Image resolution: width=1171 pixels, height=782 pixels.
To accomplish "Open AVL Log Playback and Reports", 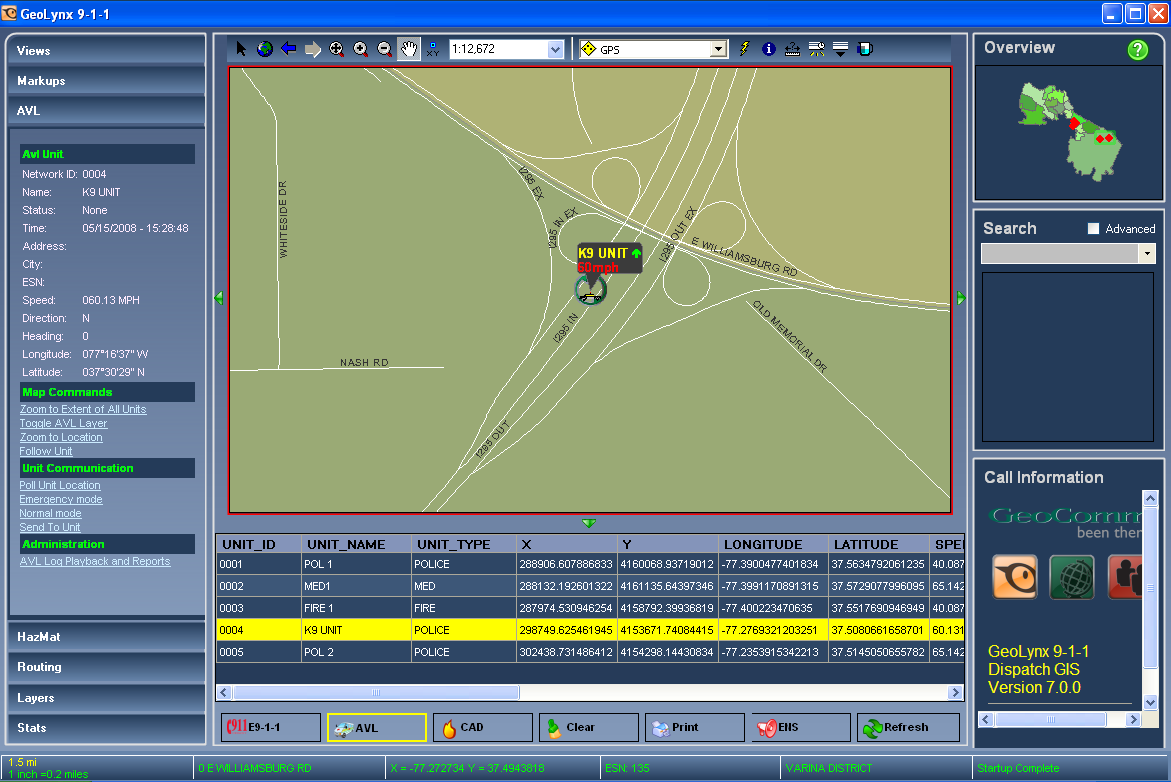I will (x=95, y=561).
